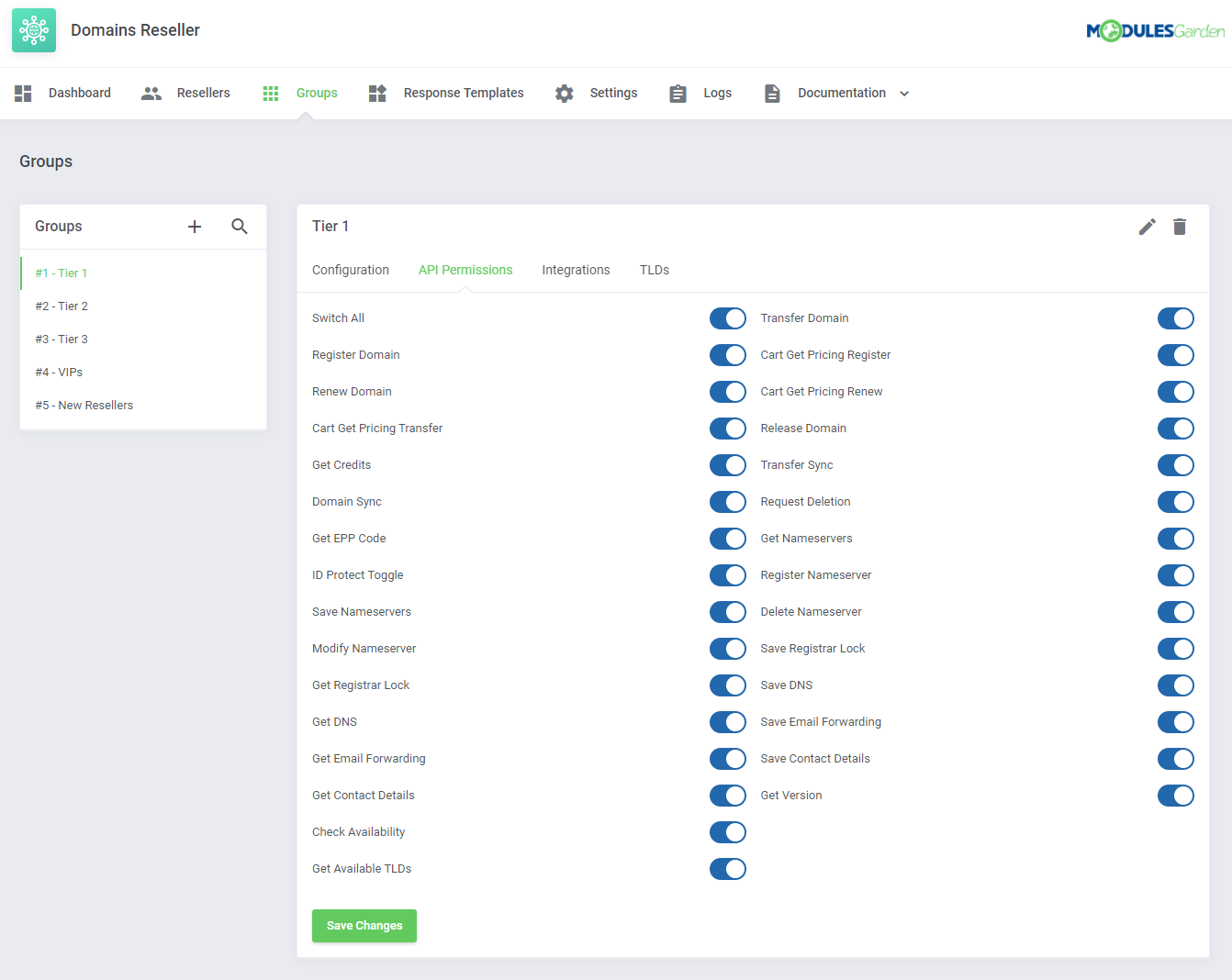Click the green Groups grid icon
Image resolution: width=1232 pixels, height=980 pixels.
271,93
